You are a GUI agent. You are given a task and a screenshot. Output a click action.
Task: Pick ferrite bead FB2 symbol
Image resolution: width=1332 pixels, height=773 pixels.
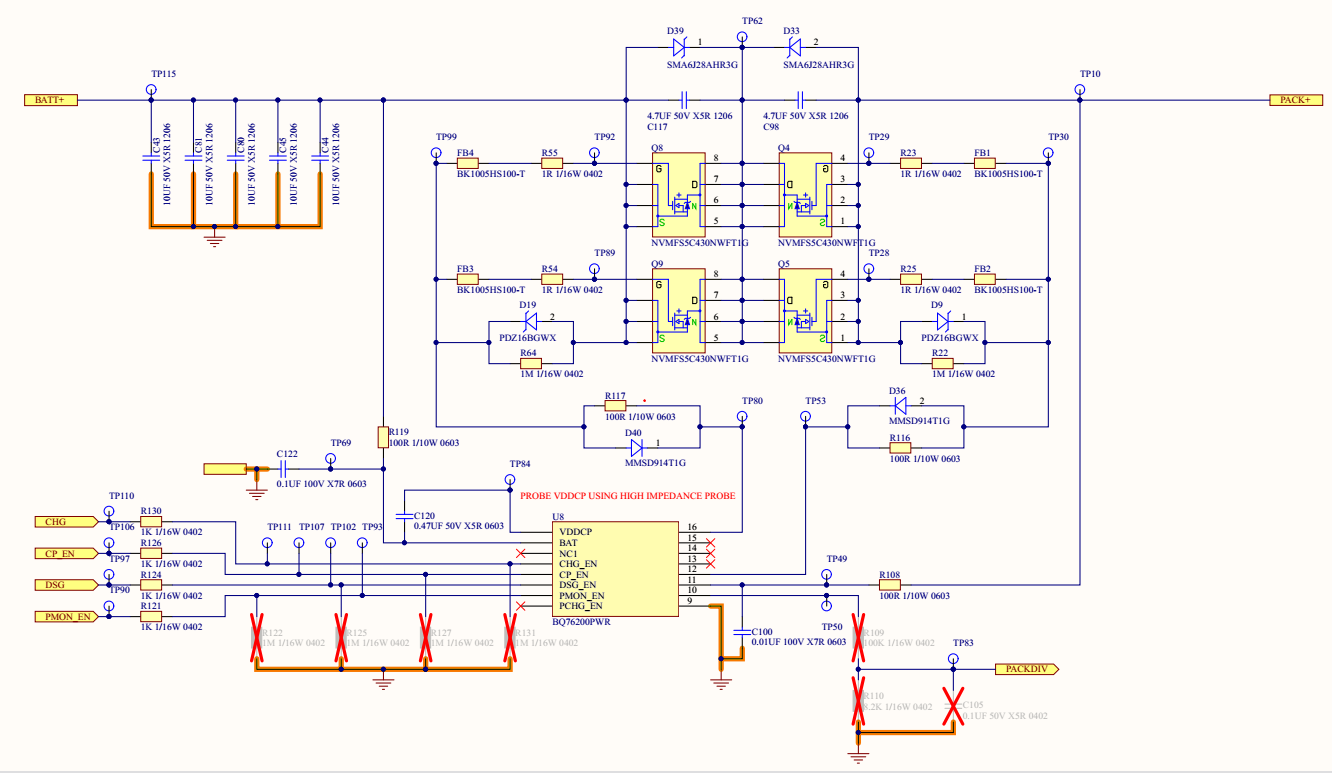(x=984, y=279)
